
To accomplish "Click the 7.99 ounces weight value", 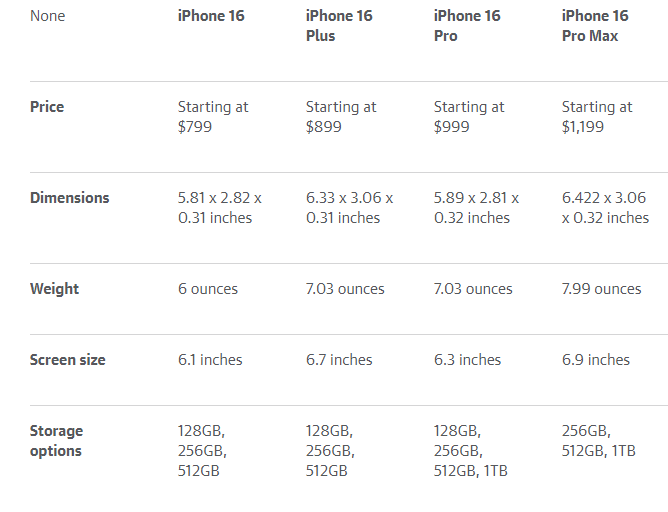I will coord(602,289).
